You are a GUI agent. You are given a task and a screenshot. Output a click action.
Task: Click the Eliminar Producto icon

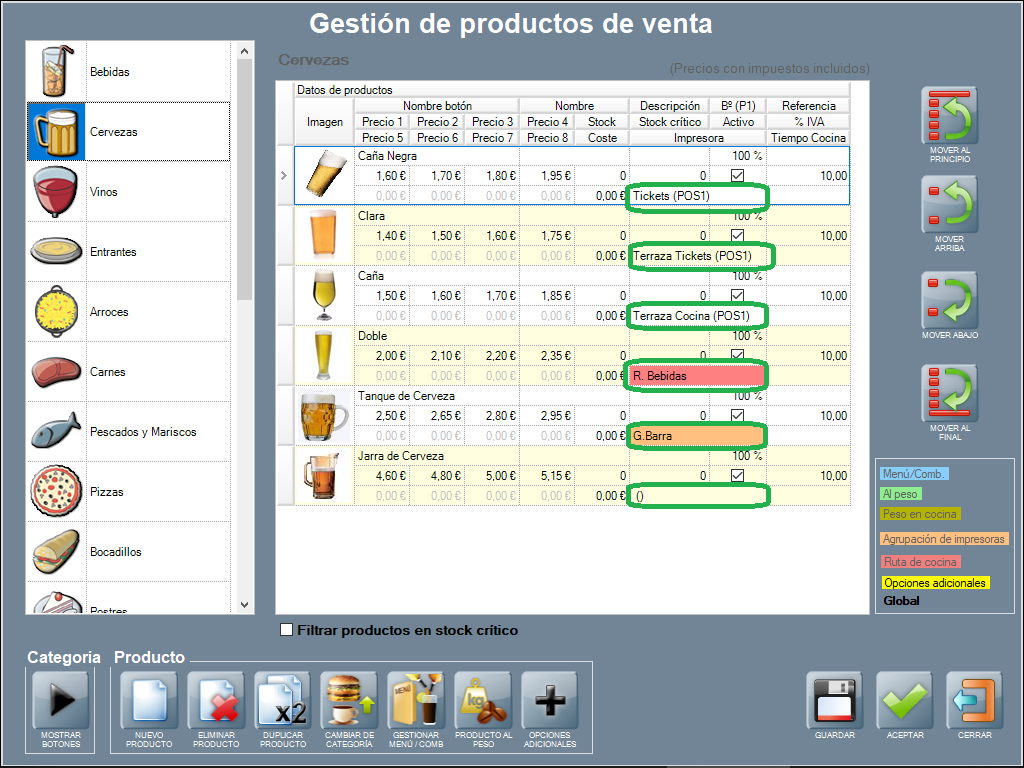pos(216,700)
